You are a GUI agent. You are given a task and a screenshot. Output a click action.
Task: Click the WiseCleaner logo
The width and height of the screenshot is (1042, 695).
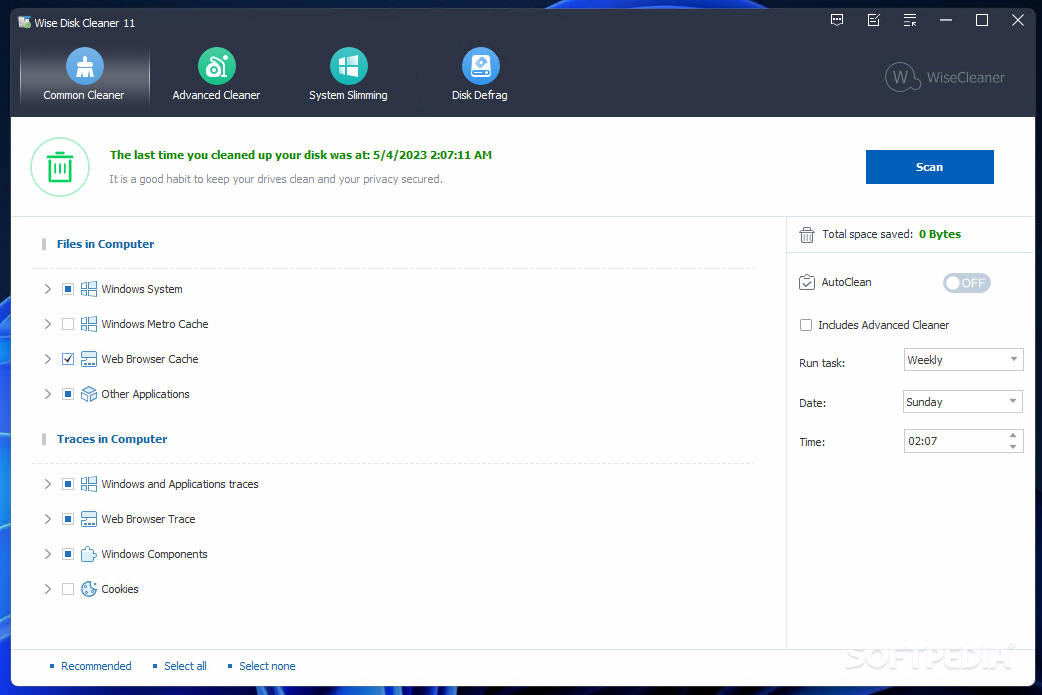click(945, 77)
